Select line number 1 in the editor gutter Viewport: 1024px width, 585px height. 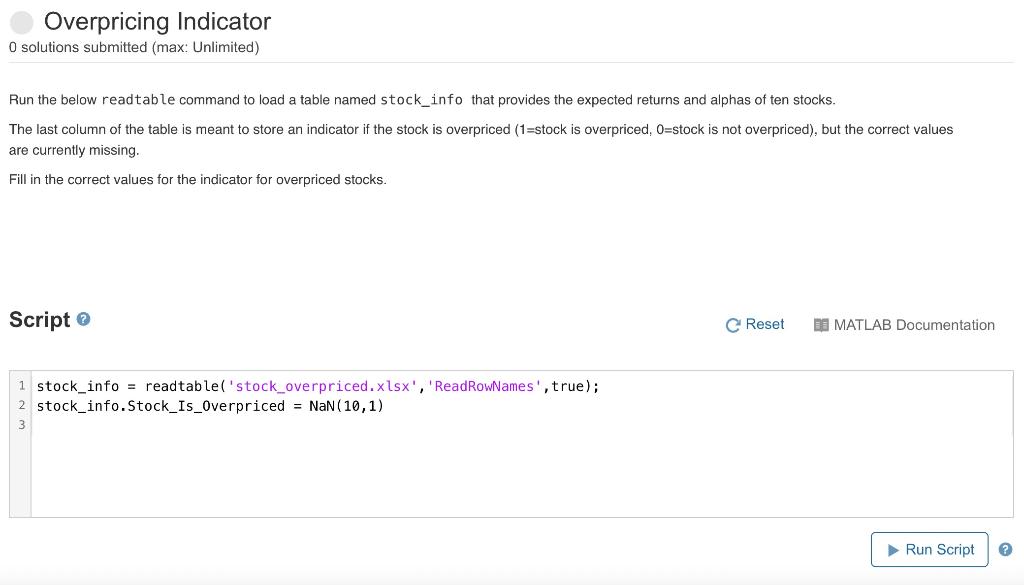pos(21,386)
